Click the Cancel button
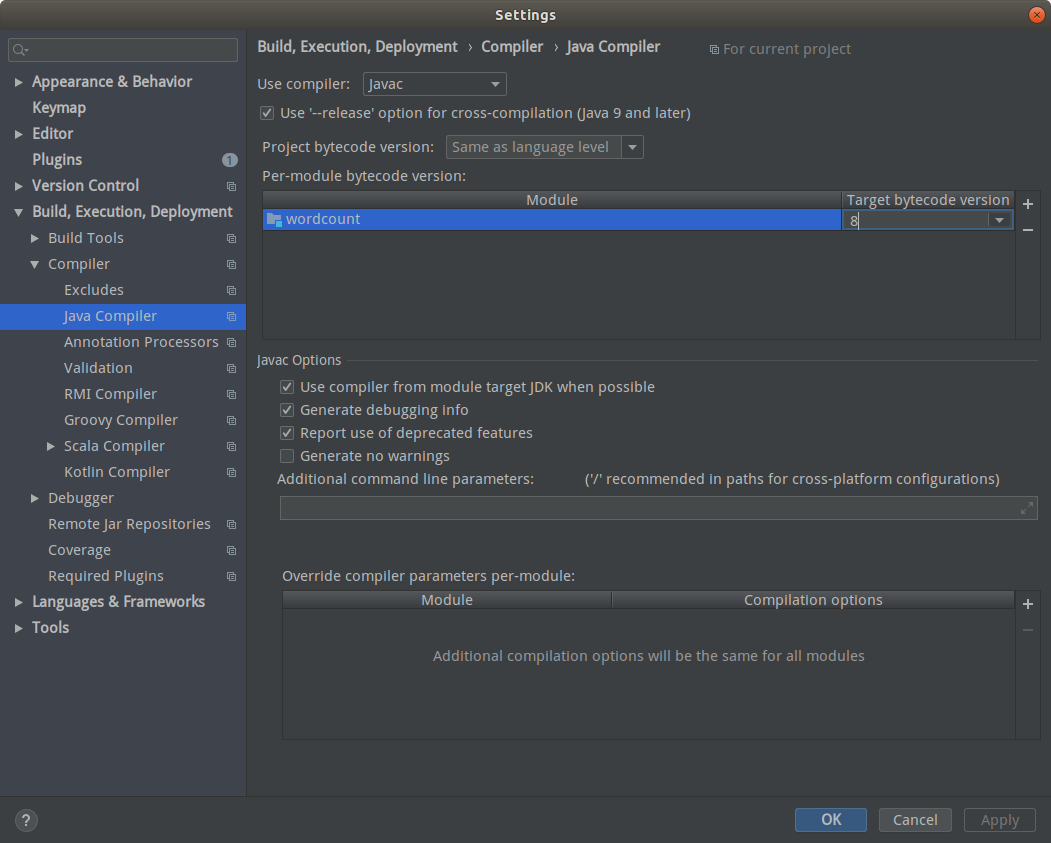1051x843 pixels. [x=914, y=820]
